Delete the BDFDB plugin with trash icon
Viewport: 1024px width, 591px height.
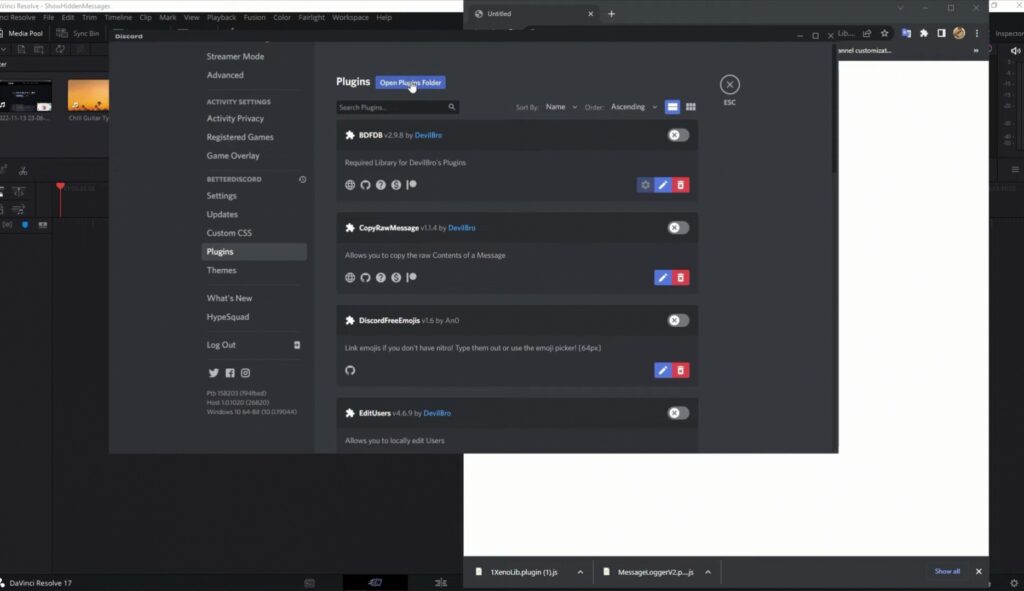[680, 185]
